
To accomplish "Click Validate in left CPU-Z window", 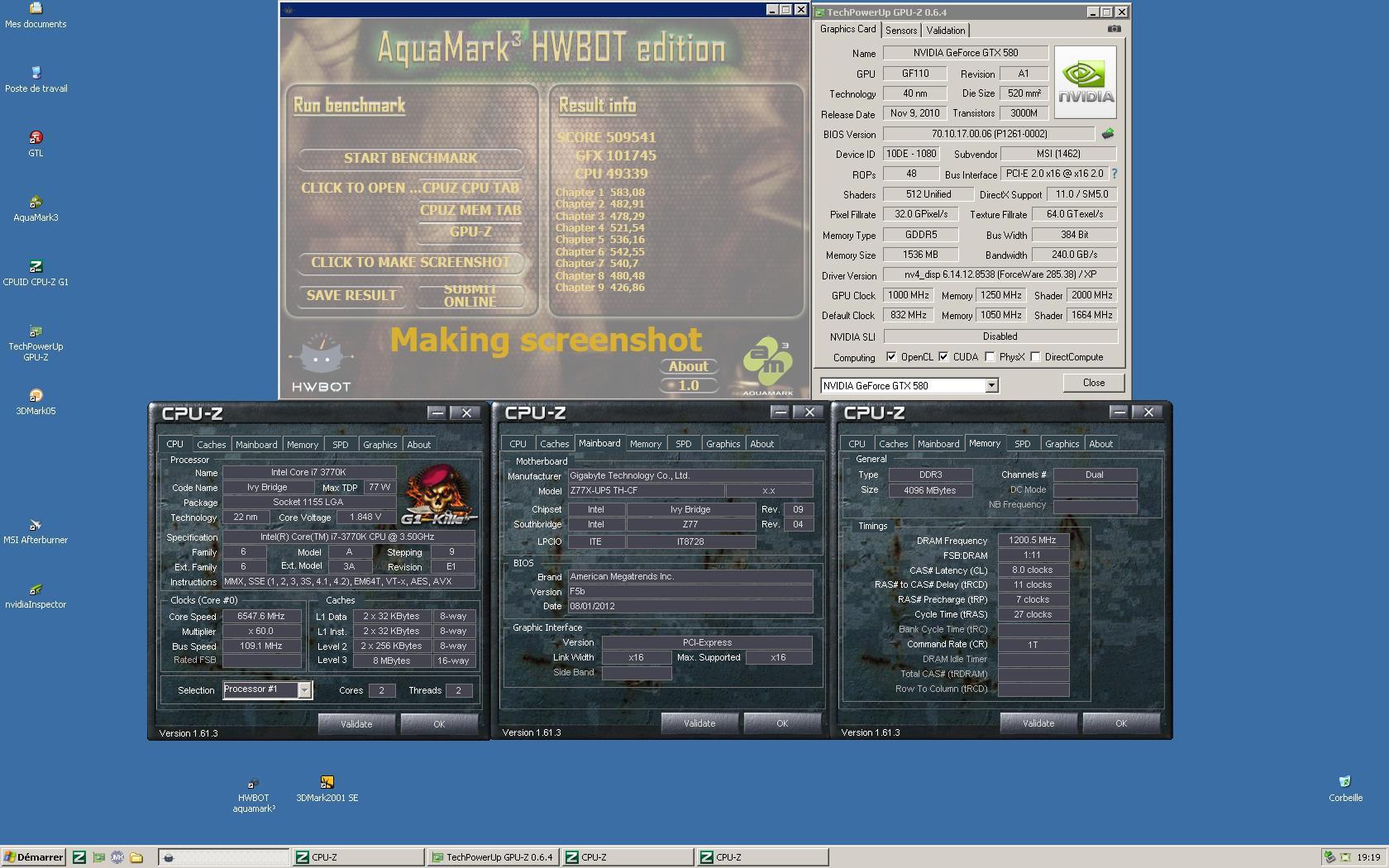I will click(356, 724).
